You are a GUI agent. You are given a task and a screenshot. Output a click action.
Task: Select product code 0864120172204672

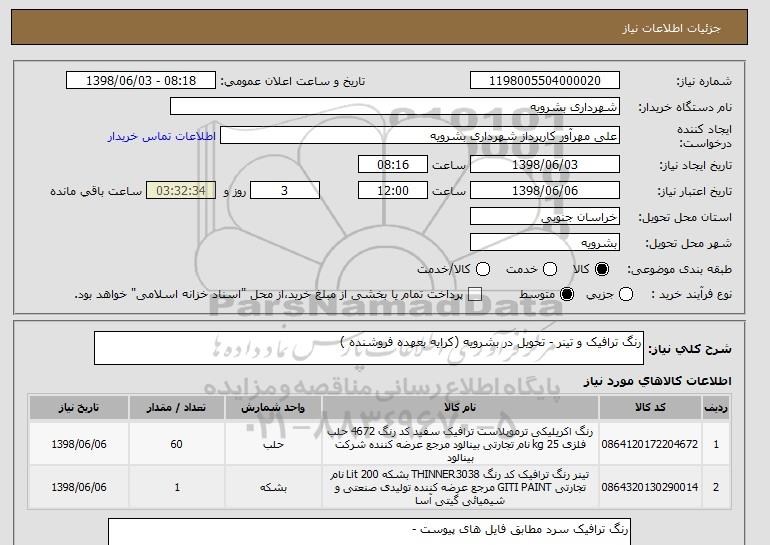(650, 444)
